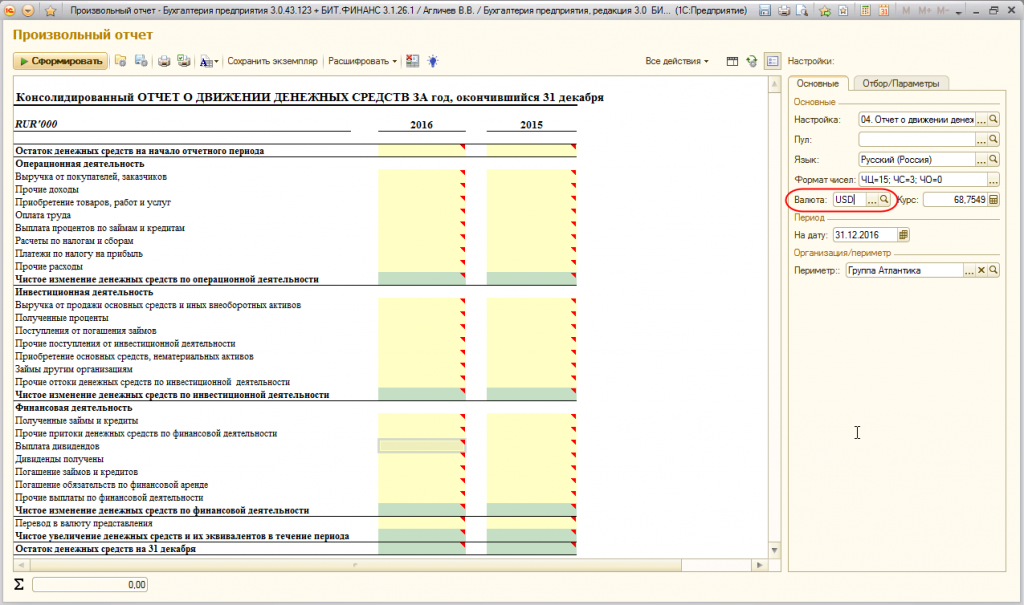Click the magnifier icon next to Валюта field
This screenshot has width=1024, height=605.
click(884, 200)
